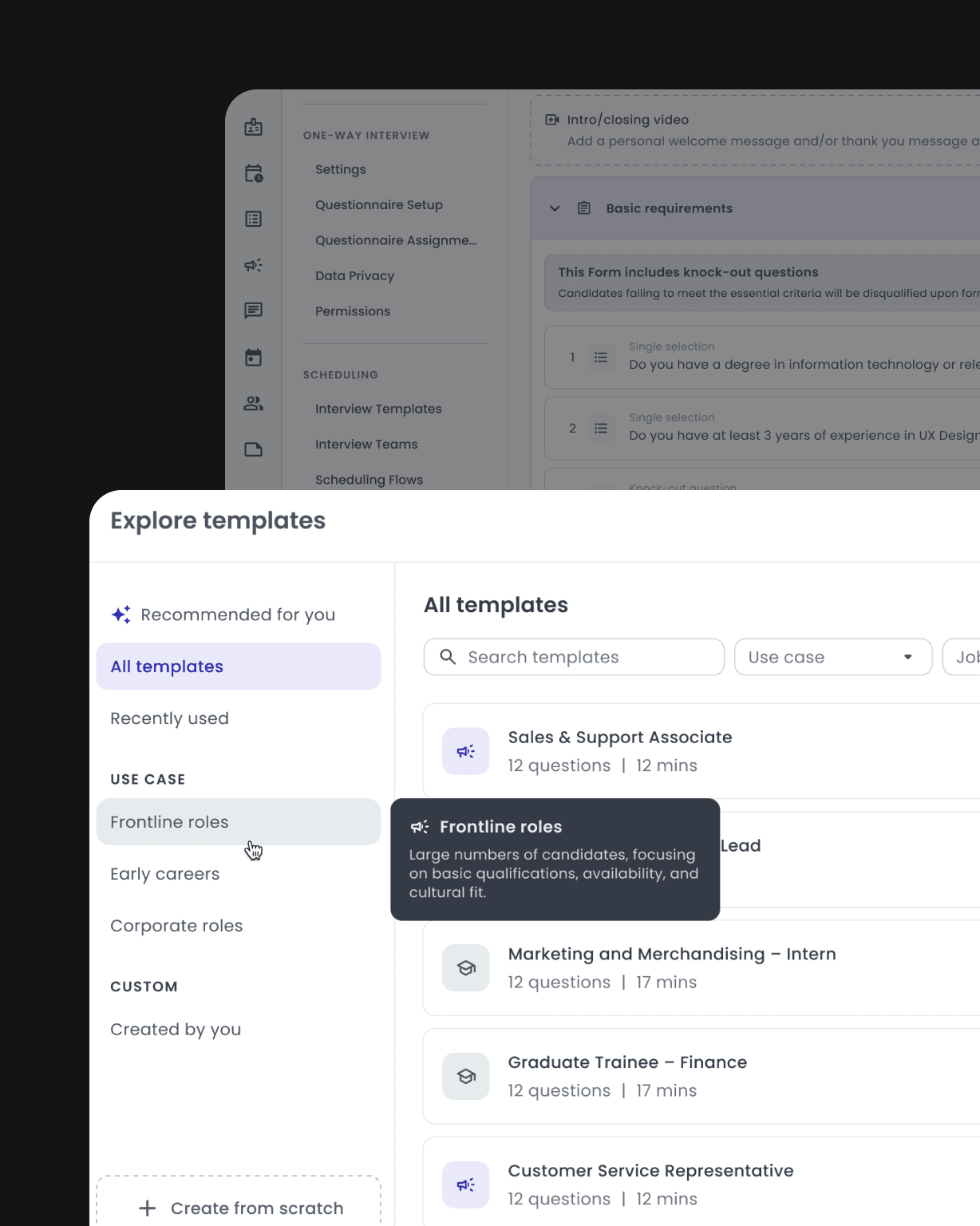Image resolution: width=980 pixels, height=1226 pixels.
Task: Click the Graduate Trainee Finance graduation cap icon
Action: pos(466,1077)
